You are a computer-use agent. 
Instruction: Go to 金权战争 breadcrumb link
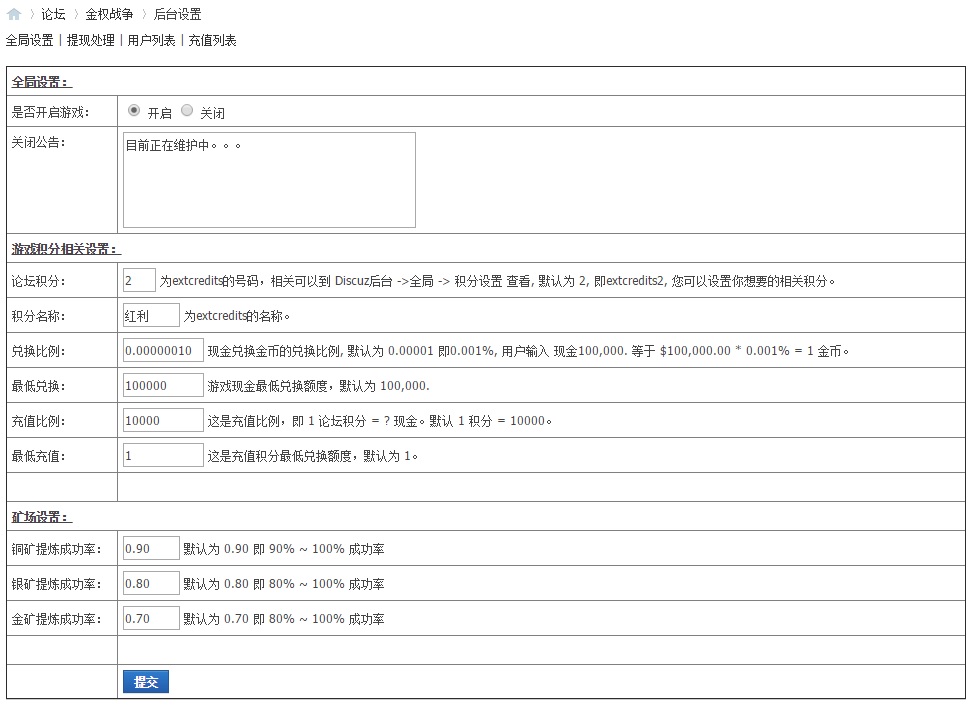[109, 15]
